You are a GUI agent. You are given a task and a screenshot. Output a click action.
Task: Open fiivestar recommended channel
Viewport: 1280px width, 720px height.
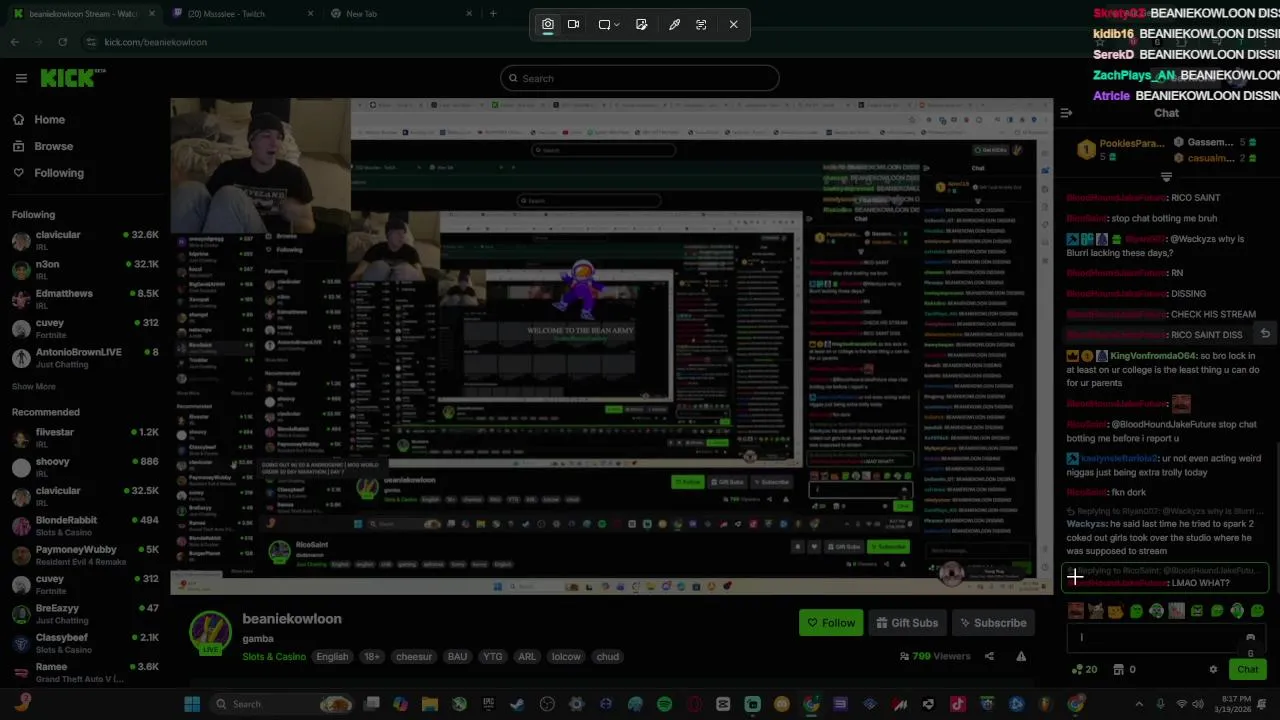click(x=85, y=437)
